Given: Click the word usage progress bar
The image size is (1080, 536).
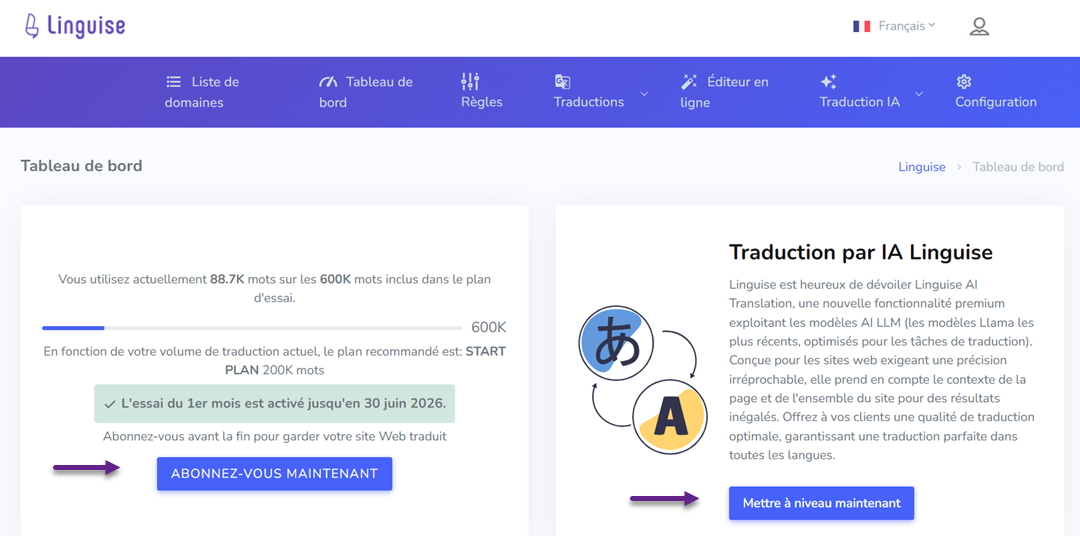Looking at the screenshot, I should 251,328.
